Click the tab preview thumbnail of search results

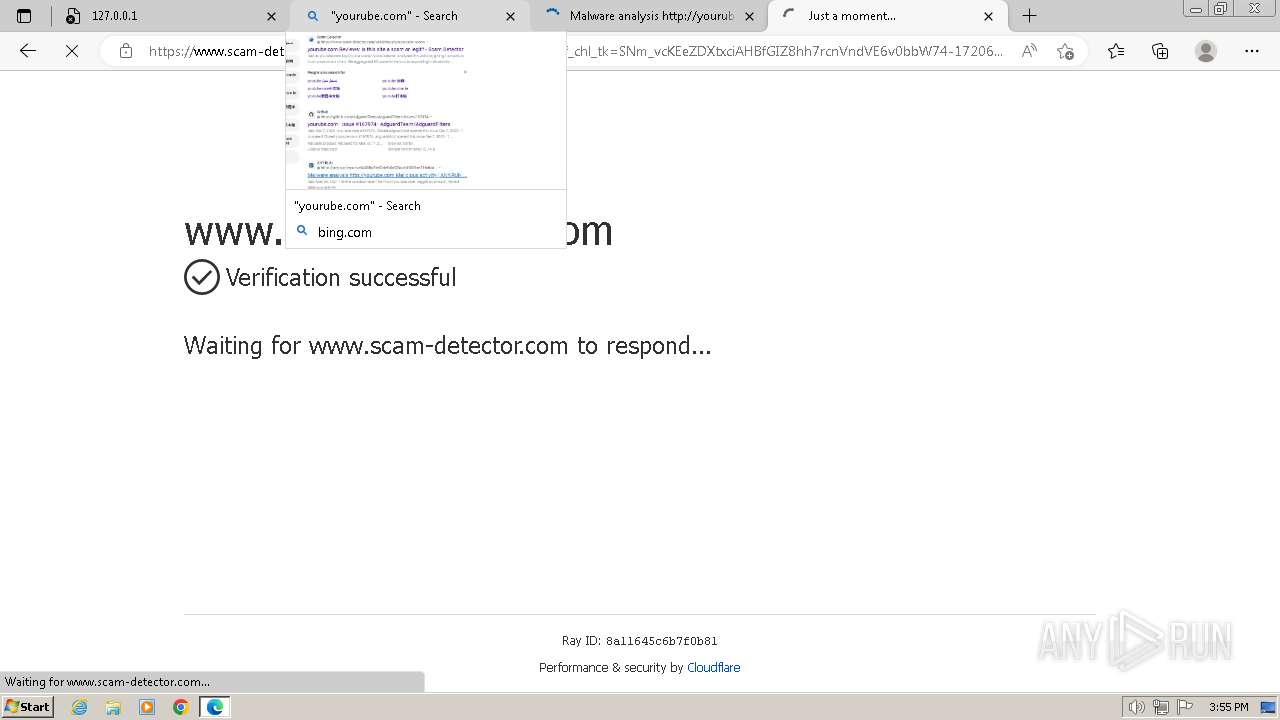point(426,111)
